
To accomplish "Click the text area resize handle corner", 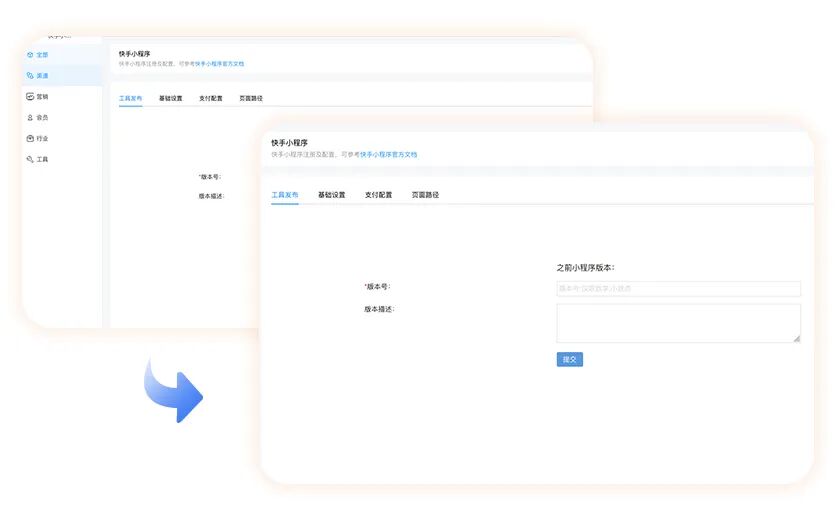I will click(x=796, y=338).
